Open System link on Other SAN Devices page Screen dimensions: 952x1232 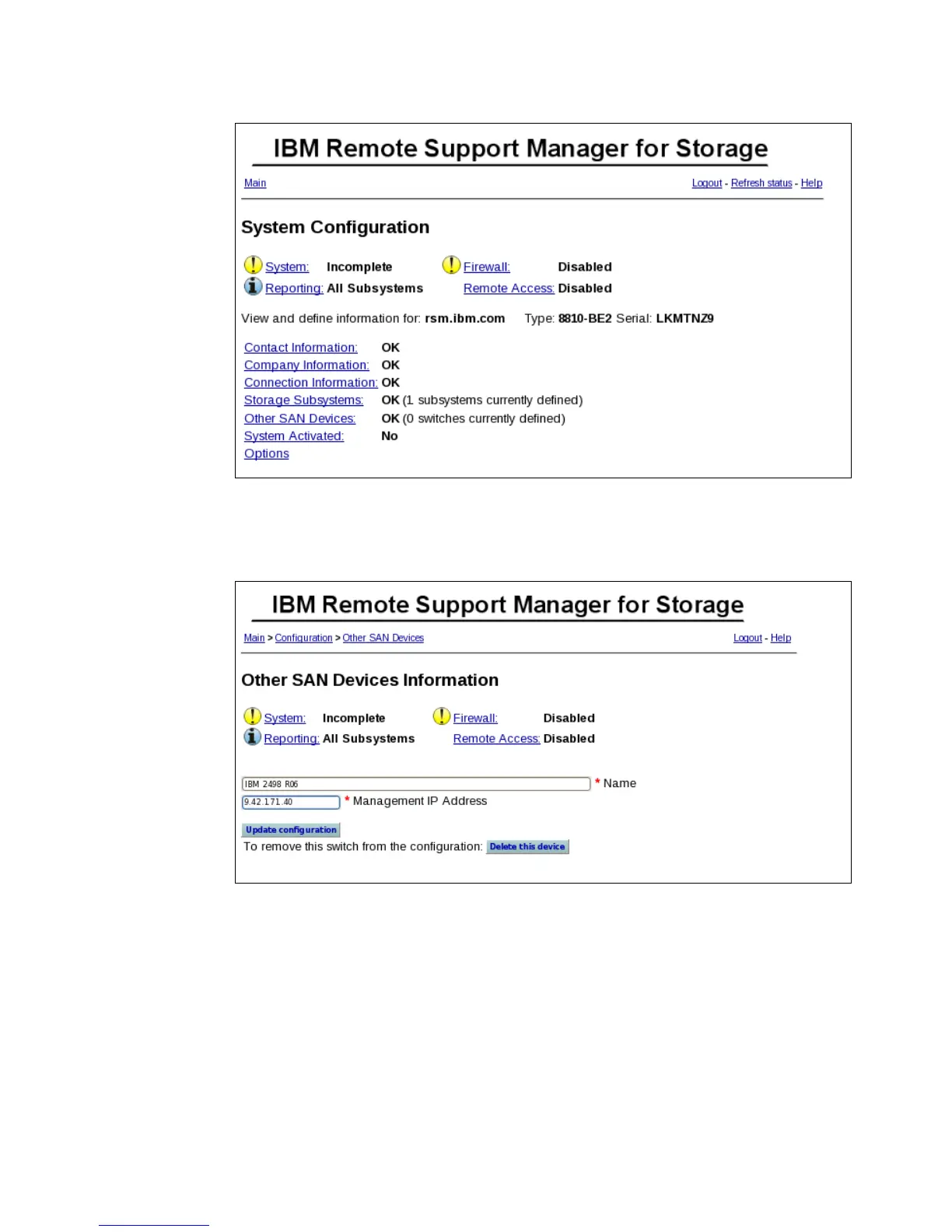coord(285,719)
